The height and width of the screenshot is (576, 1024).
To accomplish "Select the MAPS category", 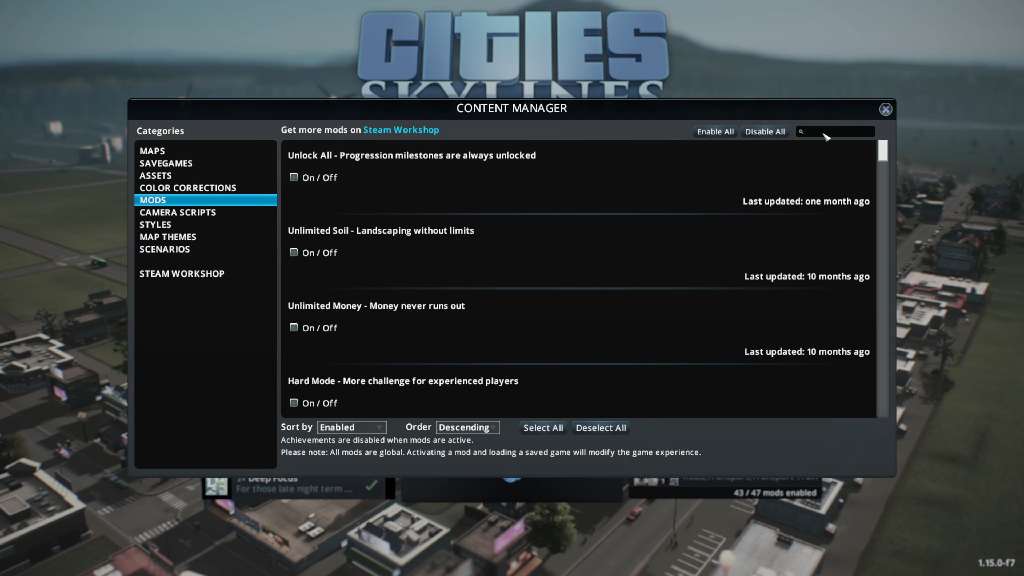I will coord(153,151).
